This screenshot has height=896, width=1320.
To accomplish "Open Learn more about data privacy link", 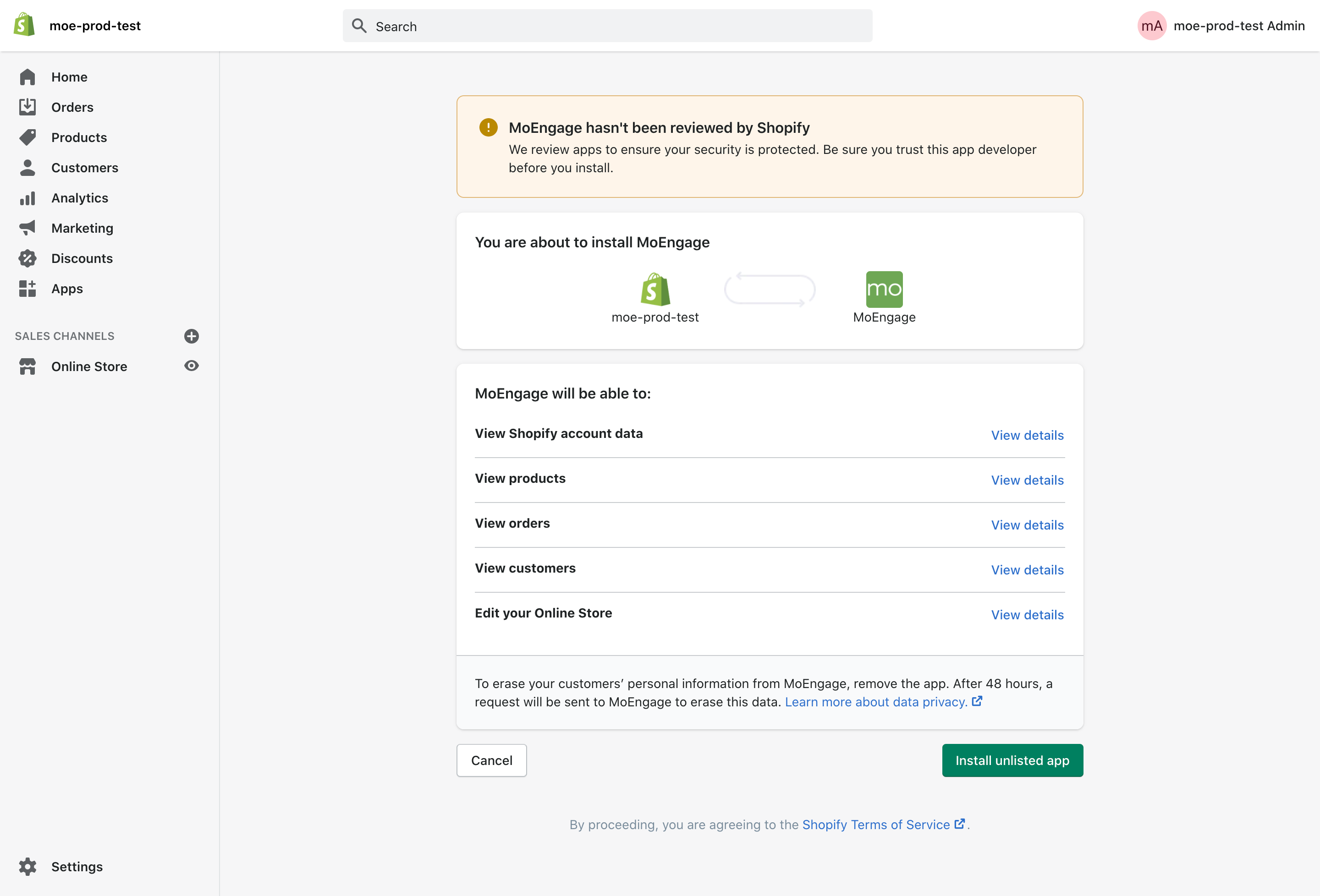I will [x=876, y=702].
